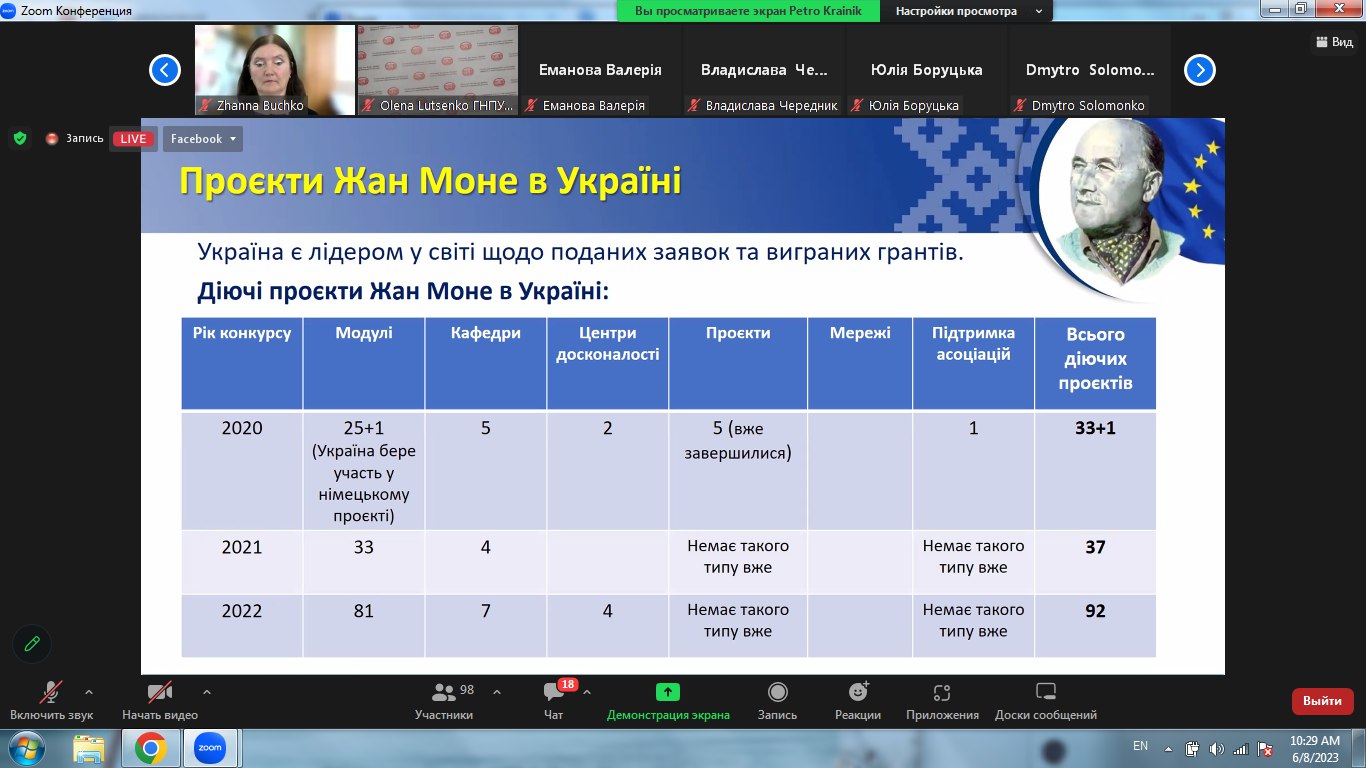Open Реакции reactions menu
Image resolution: width=1366 pixels, height=768 pixels.
pyautogui.click(x=858, y=700)
